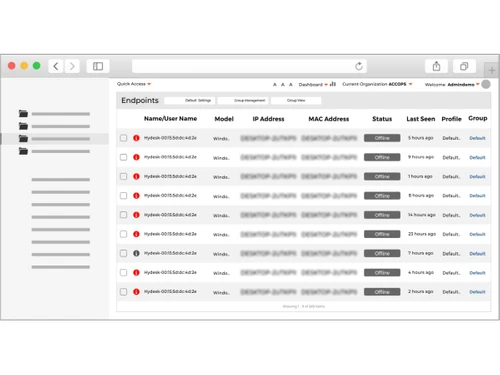Tick checkbox for endpoint seen 4 hours ago
500x375 pixels.
point(124,273)
